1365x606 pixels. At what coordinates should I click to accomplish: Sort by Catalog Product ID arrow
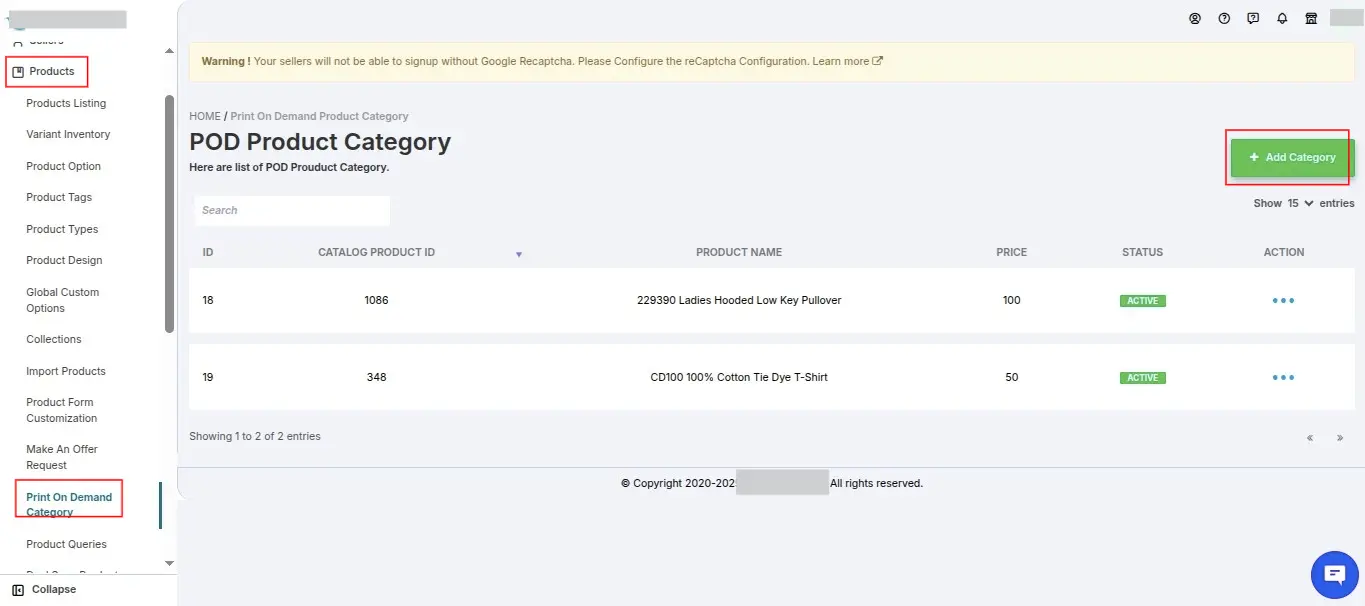pyautogui.click(x=518, y=254)
